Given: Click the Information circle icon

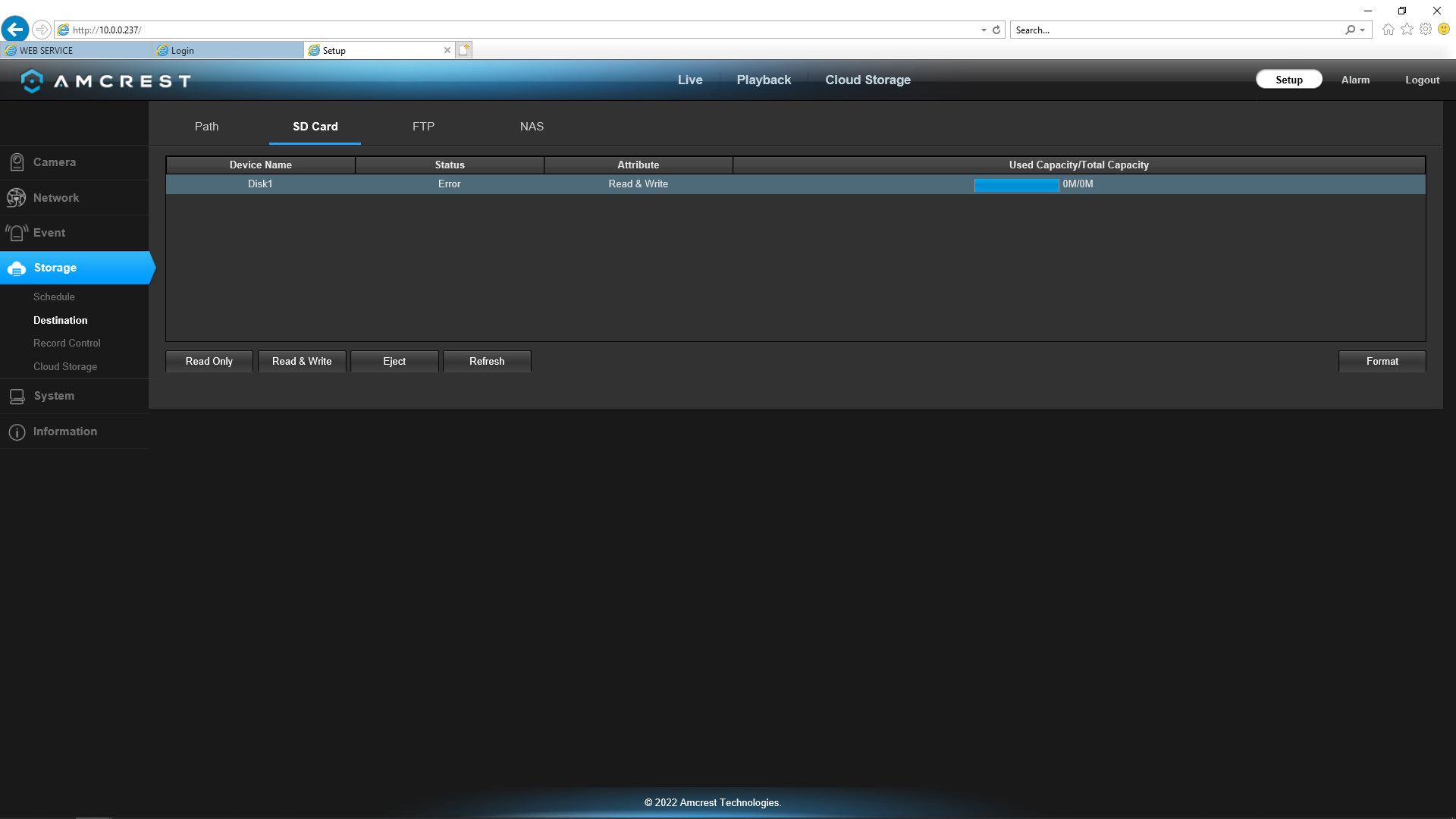Looking at the screenshot, I should point(17,432).
